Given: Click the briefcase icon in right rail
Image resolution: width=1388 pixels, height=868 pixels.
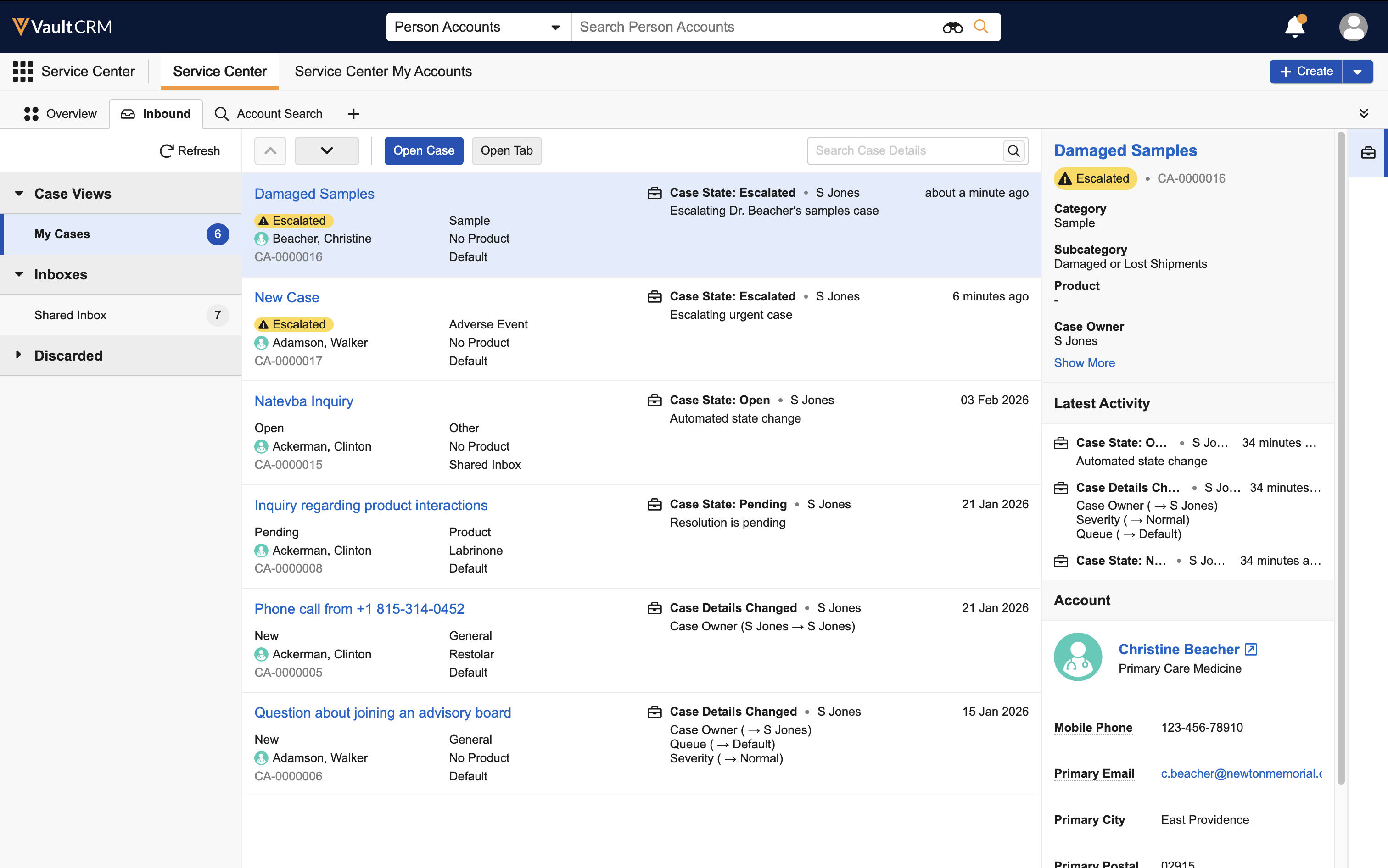Looking at the screenshot, I should pyautogui.click(x=1368, y=153).
